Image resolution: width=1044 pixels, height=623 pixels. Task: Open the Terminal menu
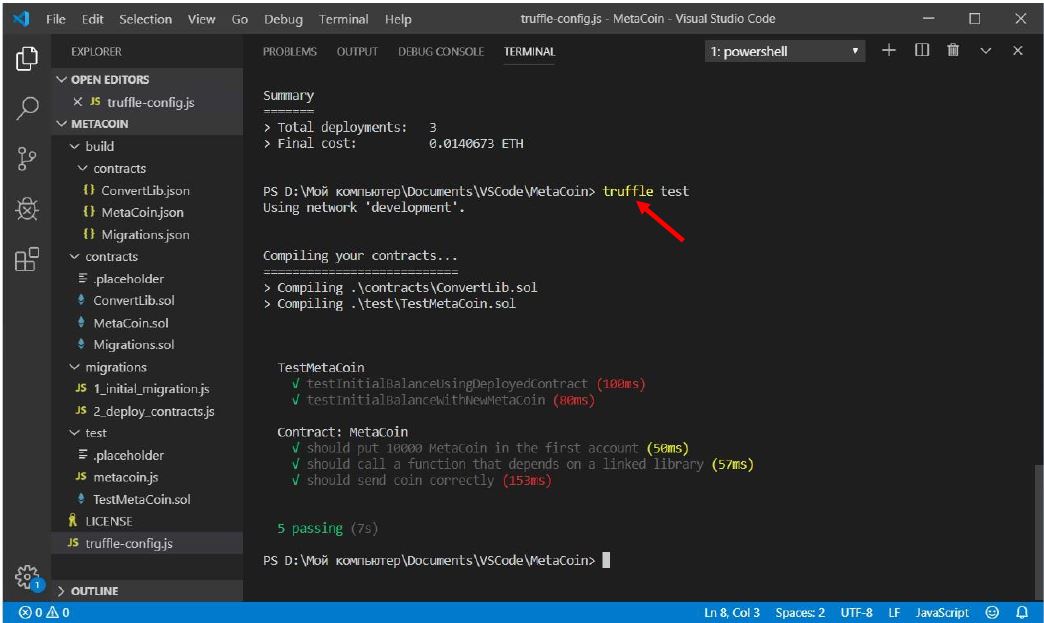(x=341, y=19)
